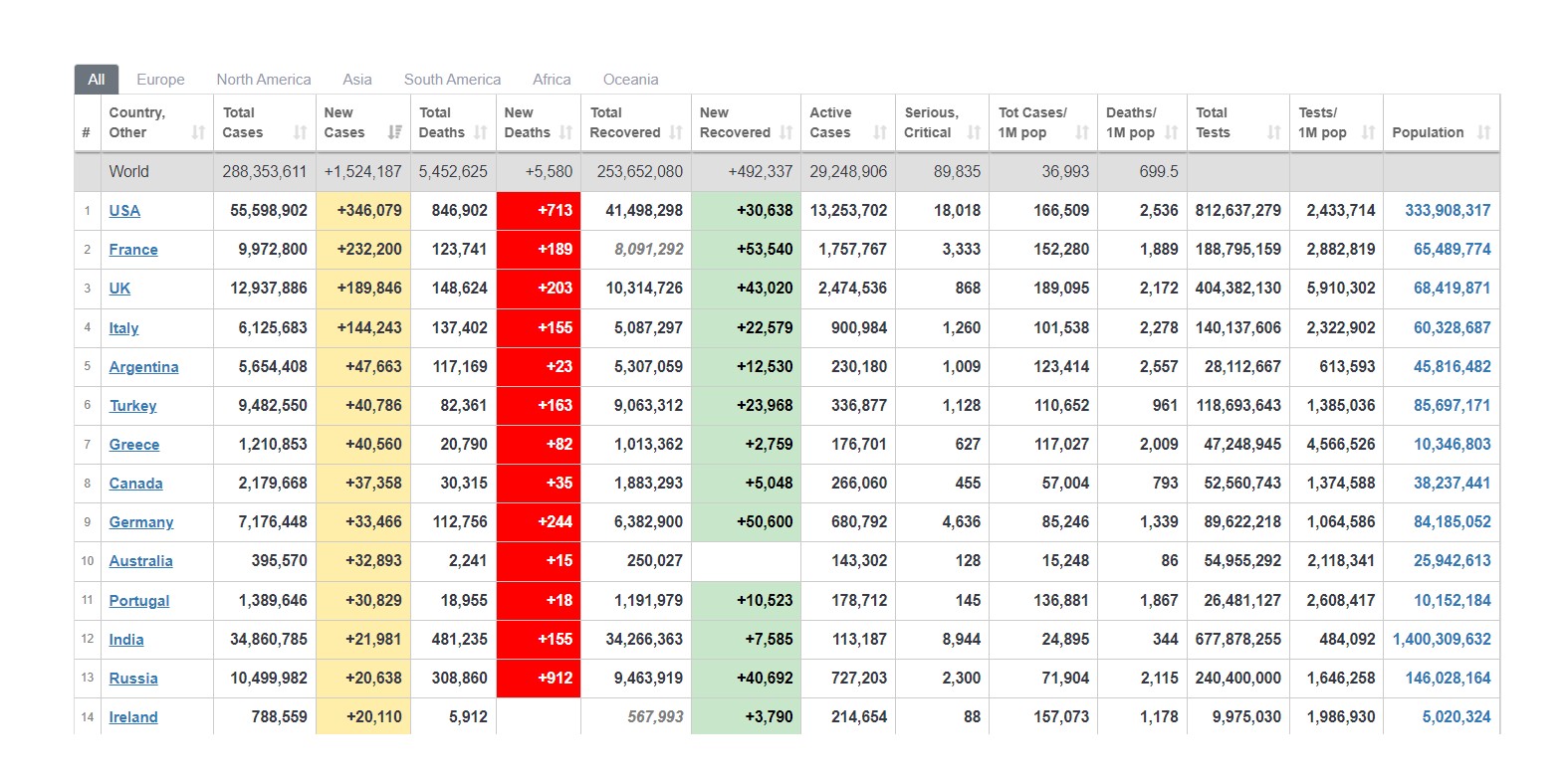Open Portugal population link 10,152,184
The width and height of the screenshot is (1567, 784).
tap(1453, 601)
